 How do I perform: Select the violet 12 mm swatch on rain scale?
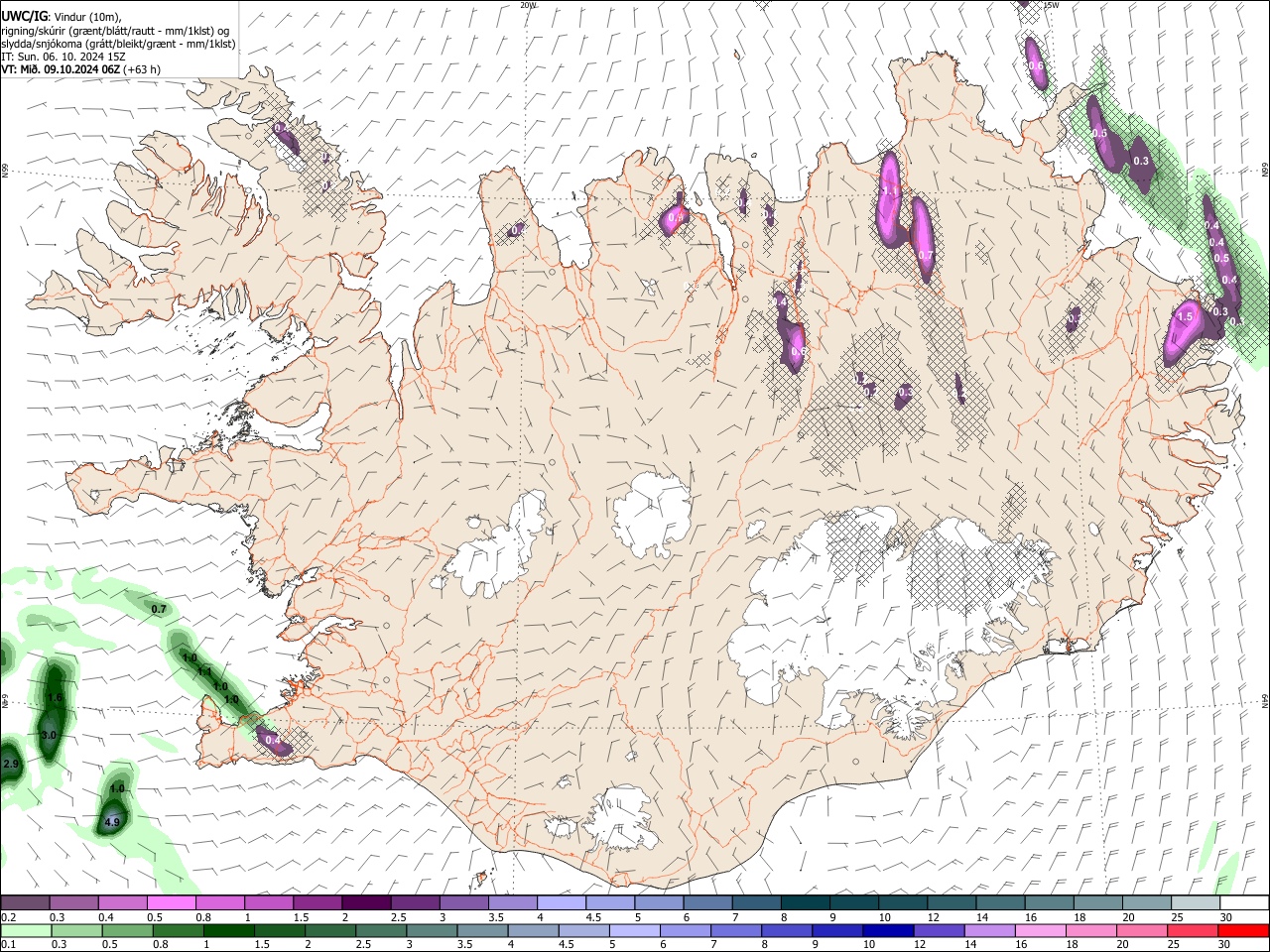coord(940,931)
